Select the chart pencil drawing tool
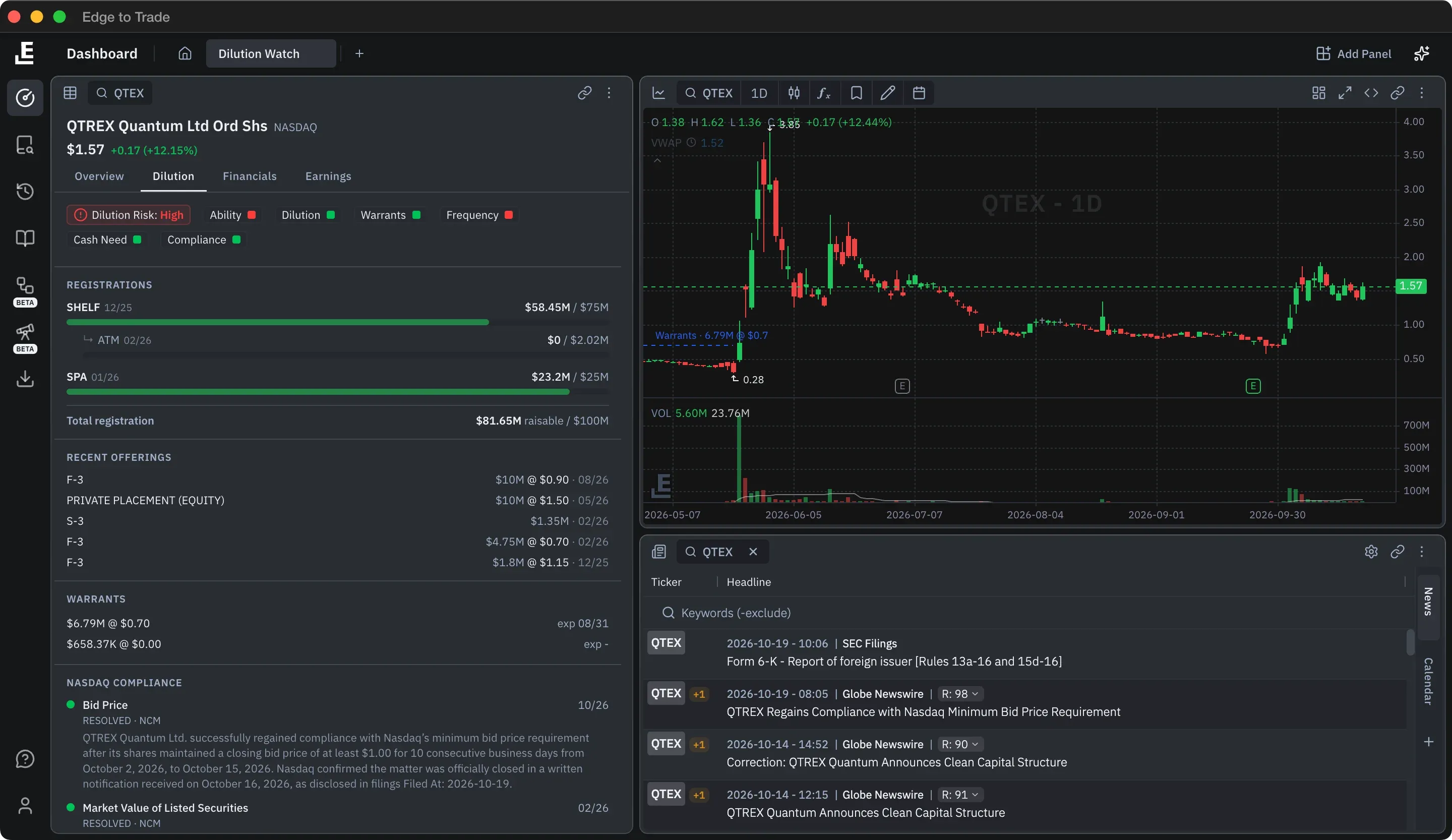1452x840 pixels. [x=888, y=93]
